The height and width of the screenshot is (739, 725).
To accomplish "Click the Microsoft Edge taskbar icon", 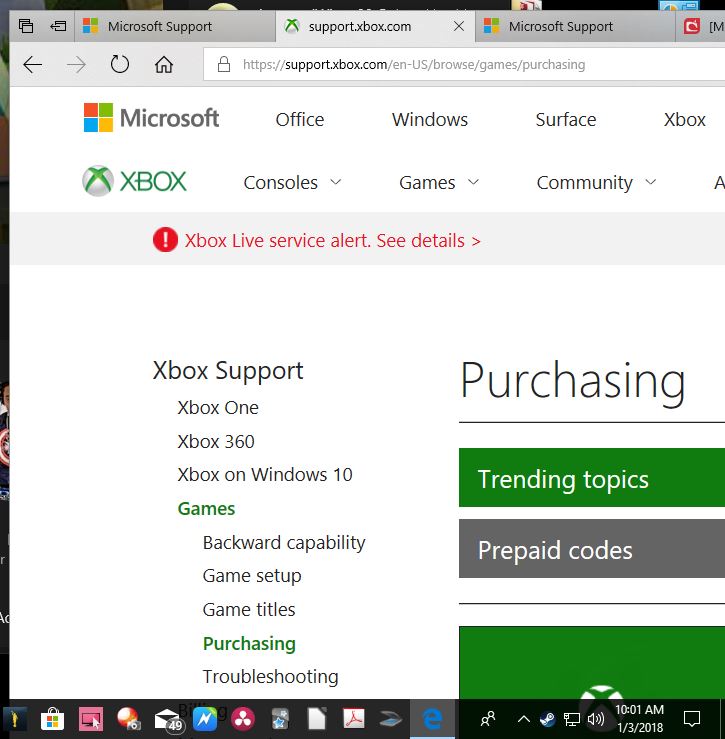I will click(432, 719).
